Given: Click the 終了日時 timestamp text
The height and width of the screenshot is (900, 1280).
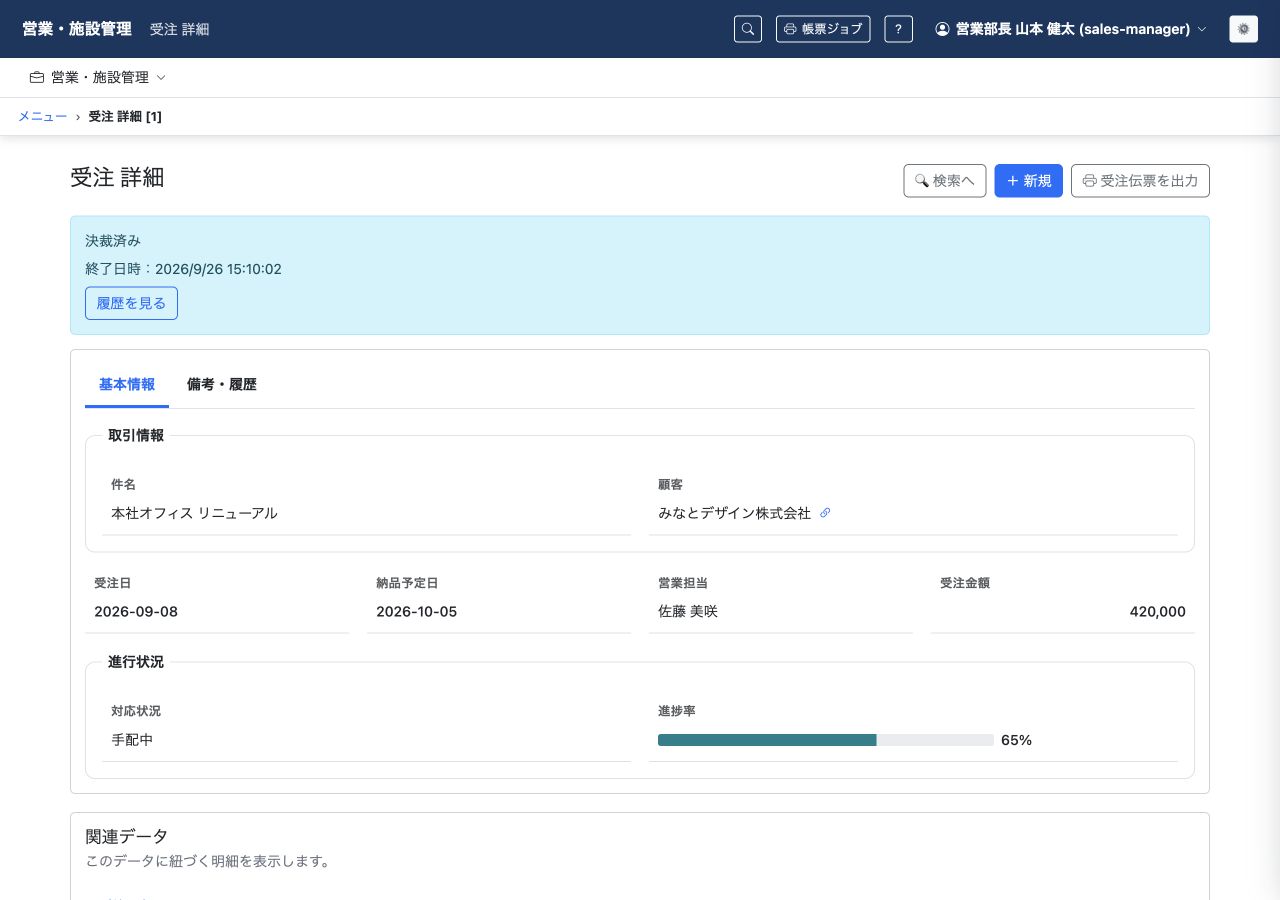Looking at the screenshot, I should pos(183,269).
